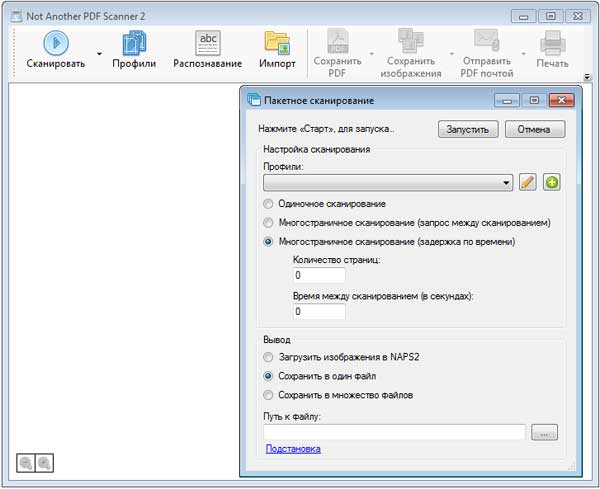Click the Импорт folder icon
Screen dimensions: 600x489
click(277, 43)
